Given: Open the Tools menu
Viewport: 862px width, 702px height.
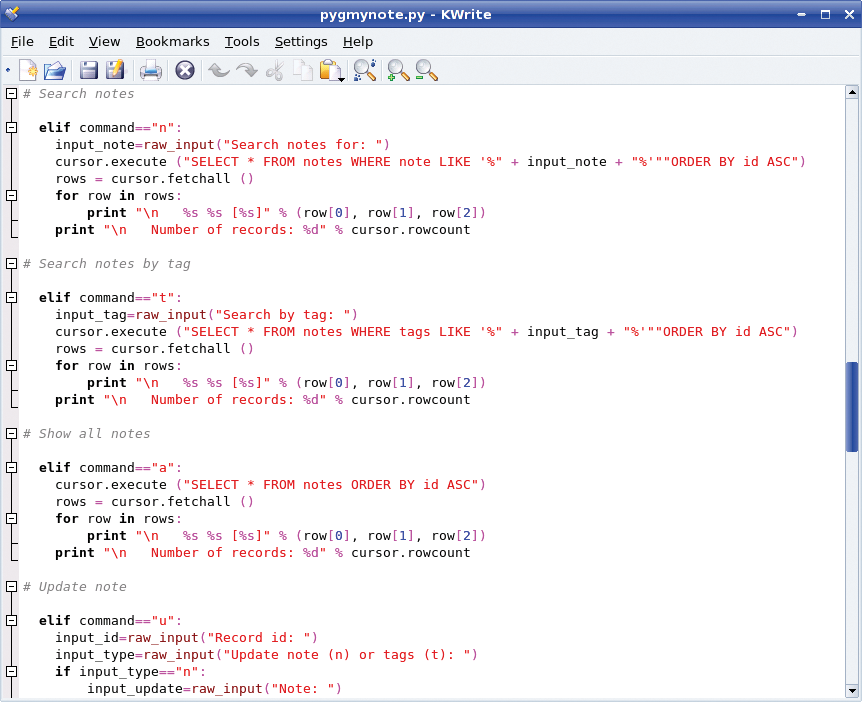Looking at the screenshot, I should tap(242, 42).
